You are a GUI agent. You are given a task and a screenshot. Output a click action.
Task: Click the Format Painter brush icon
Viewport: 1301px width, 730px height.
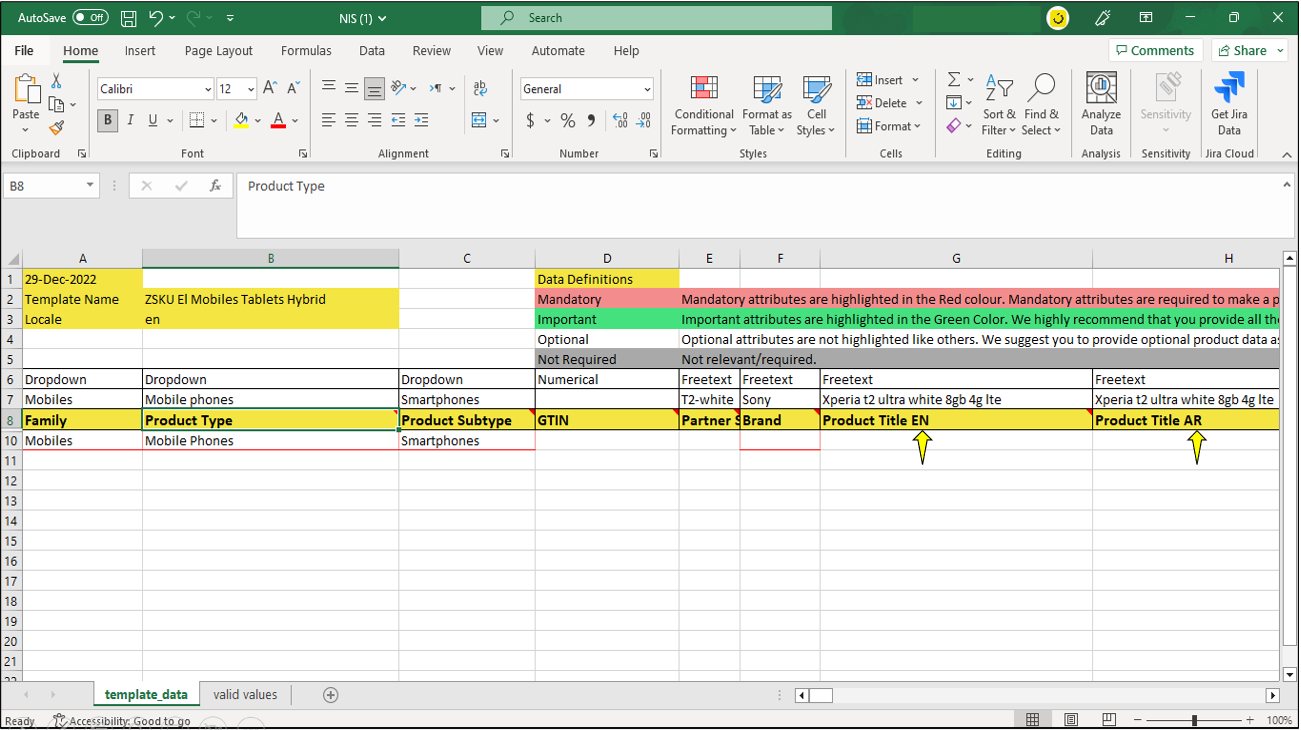coord(57,128)
